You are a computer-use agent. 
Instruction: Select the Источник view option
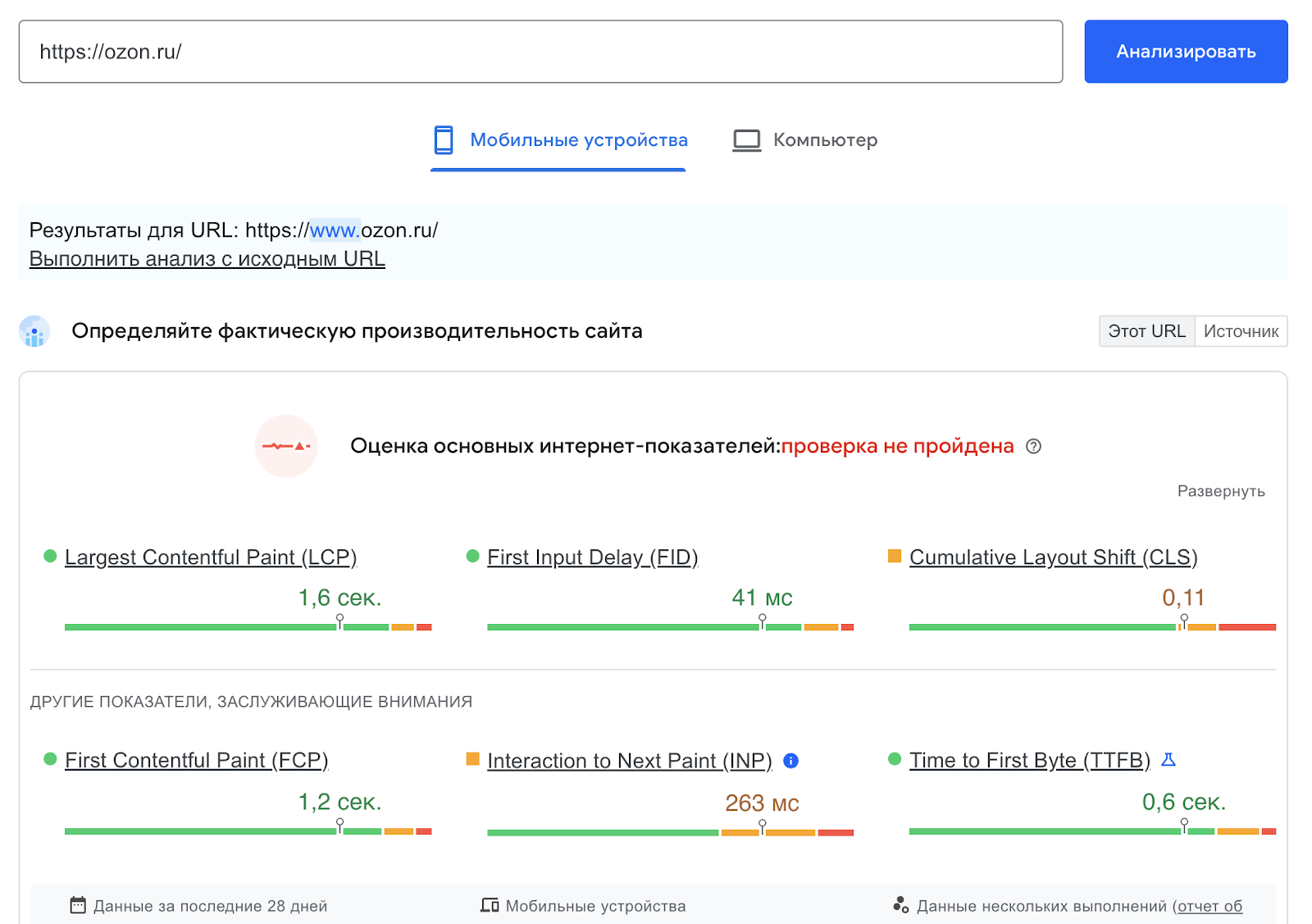(1241, 331)
